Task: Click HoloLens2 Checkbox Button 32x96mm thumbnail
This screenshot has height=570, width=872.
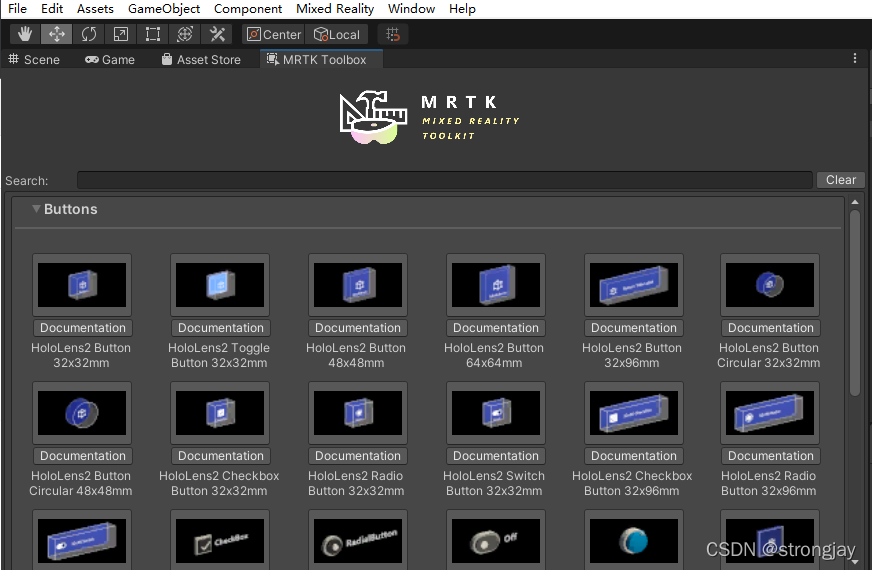Action: pos(633,413)
